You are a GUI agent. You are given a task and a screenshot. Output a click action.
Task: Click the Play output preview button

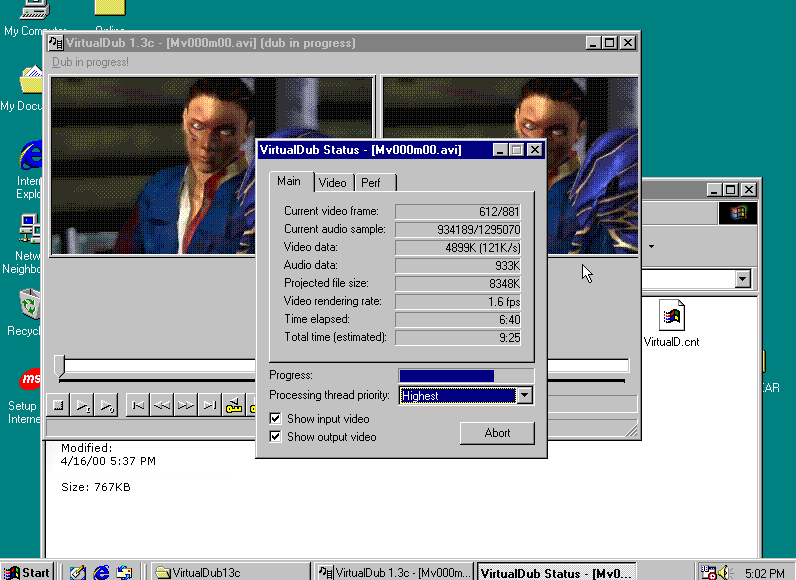coord(107,405)
